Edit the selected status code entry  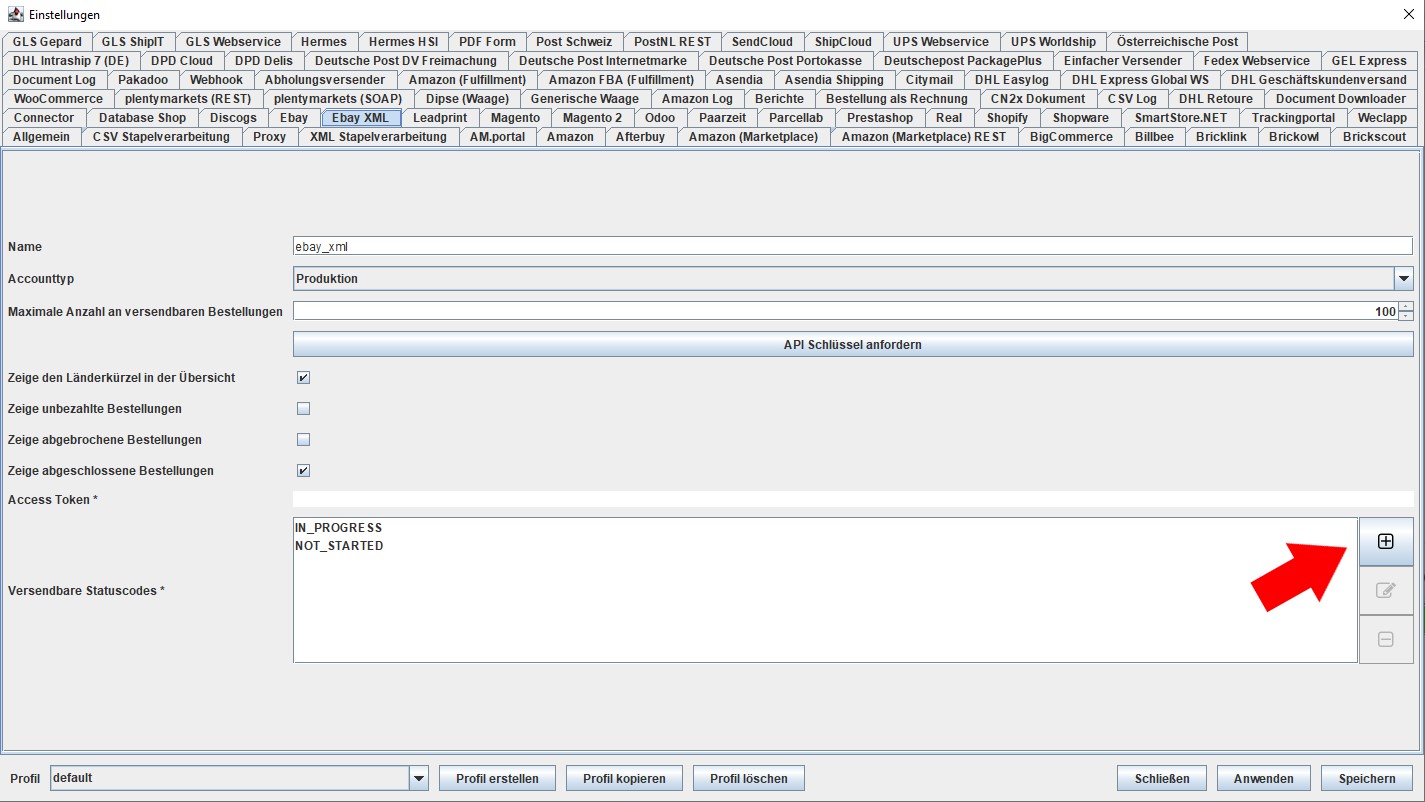(1385, 590)
